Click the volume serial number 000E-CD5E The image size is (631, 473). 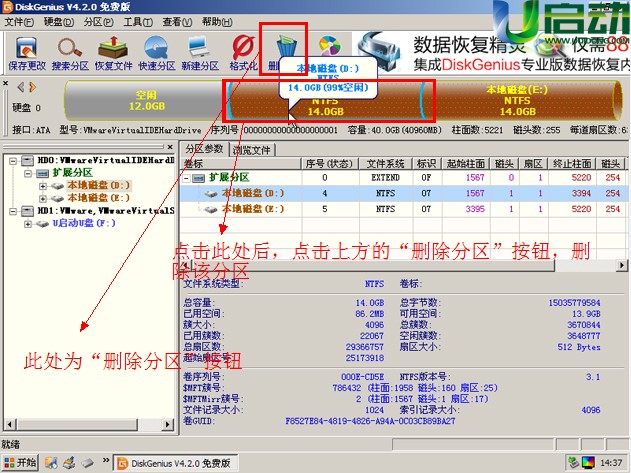(362, 377)
